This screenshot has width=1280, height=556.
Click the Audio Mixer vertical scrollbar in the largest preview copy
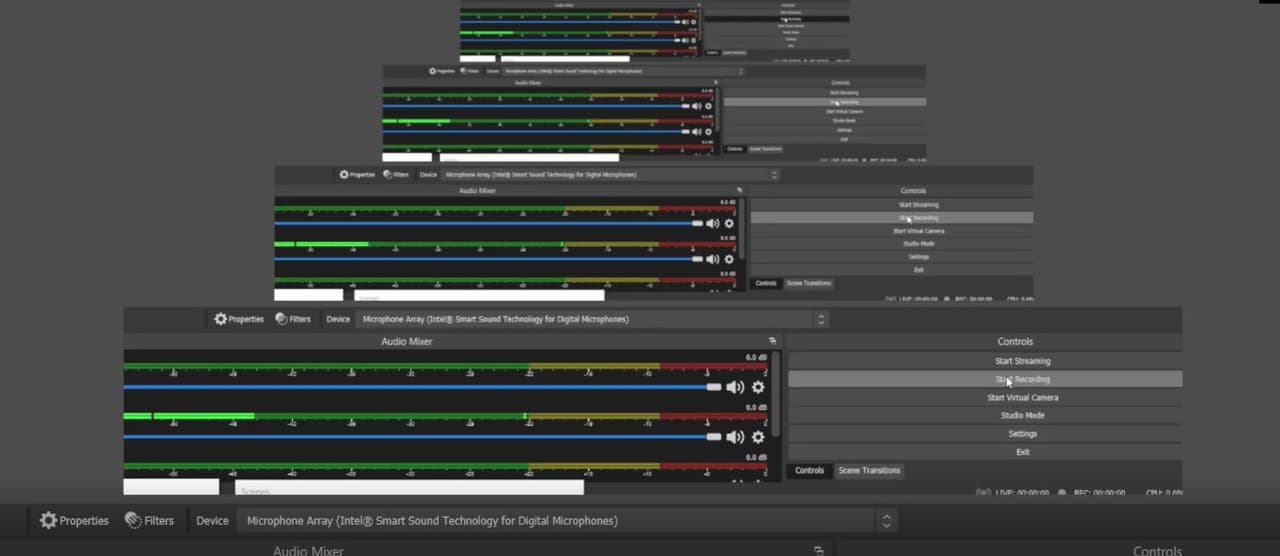pos(776,400)
